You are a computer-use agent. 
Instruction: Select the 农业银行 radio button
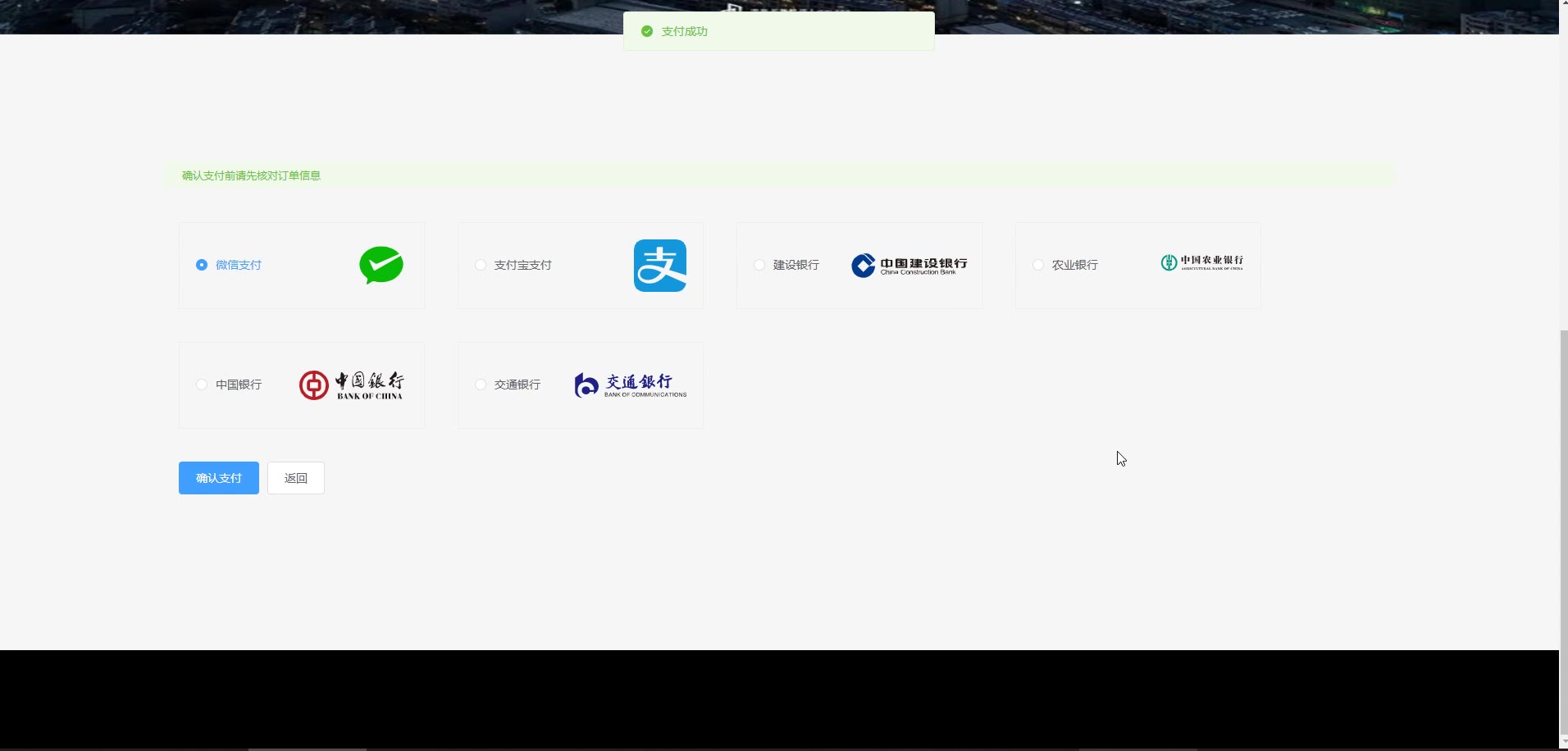coord(1038,265)
